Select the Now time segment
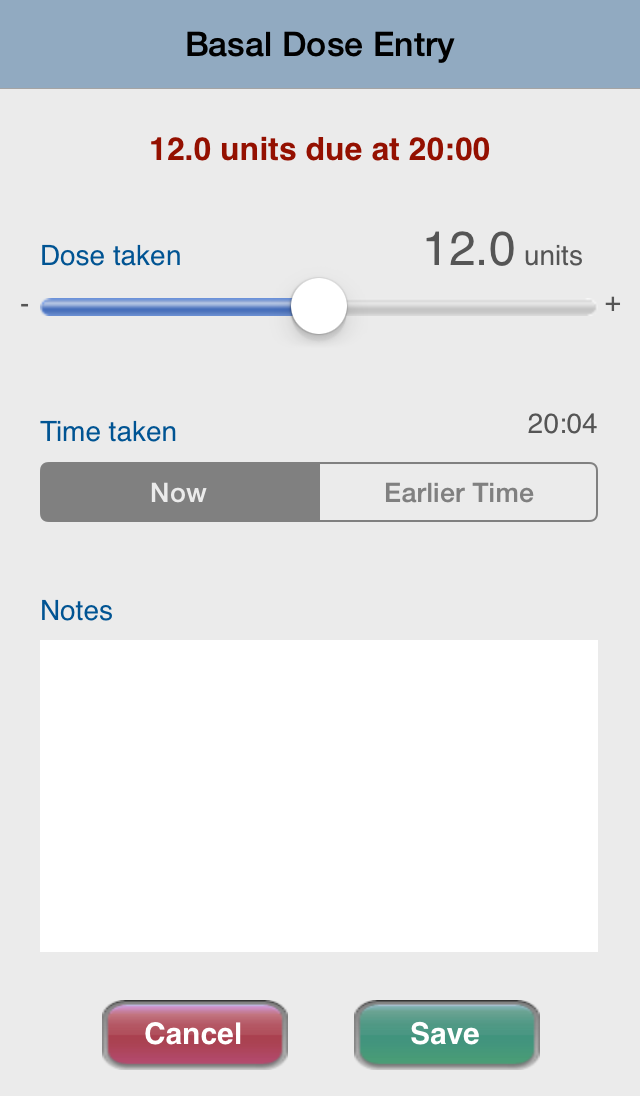The height and width of the screenshot is (1096, 640). click(180, 492)
